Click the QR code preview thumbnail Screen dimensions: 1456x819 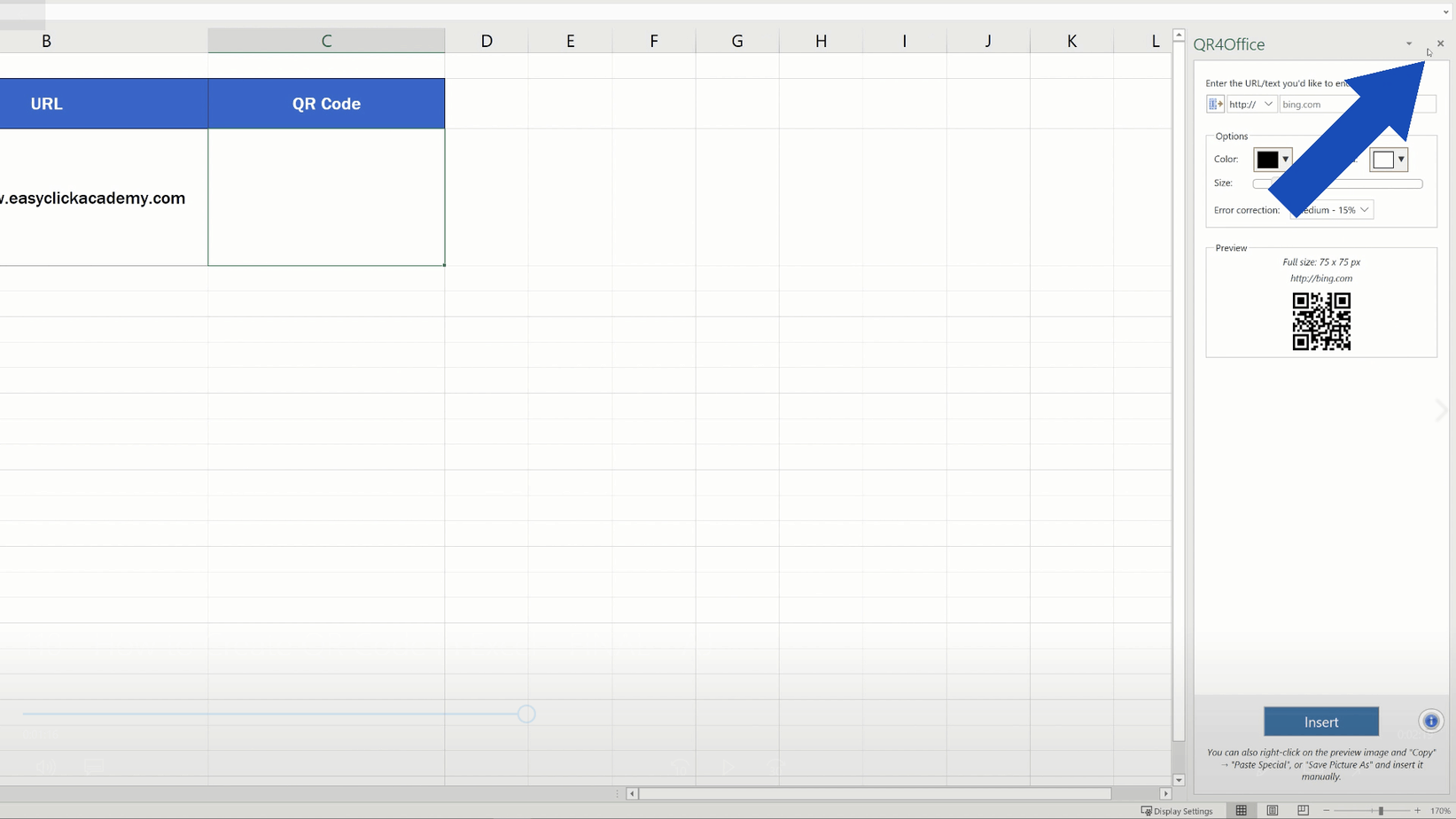click(1321, 321)
